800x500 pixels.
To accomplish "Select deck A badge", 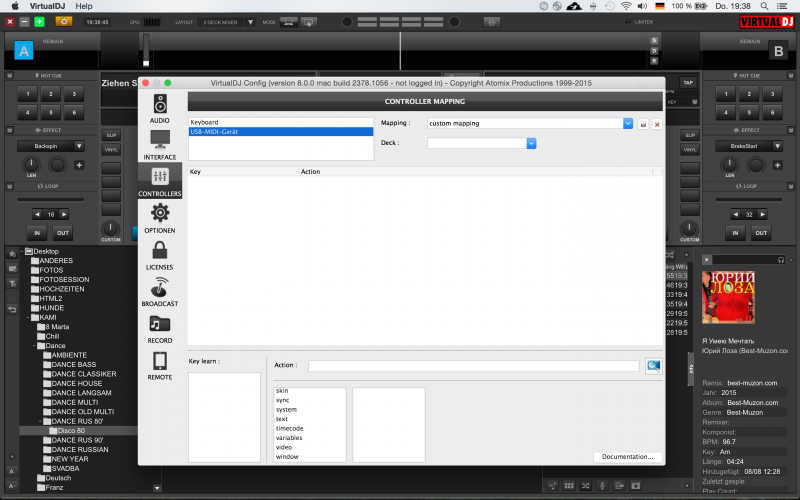I will pos(23,51).
